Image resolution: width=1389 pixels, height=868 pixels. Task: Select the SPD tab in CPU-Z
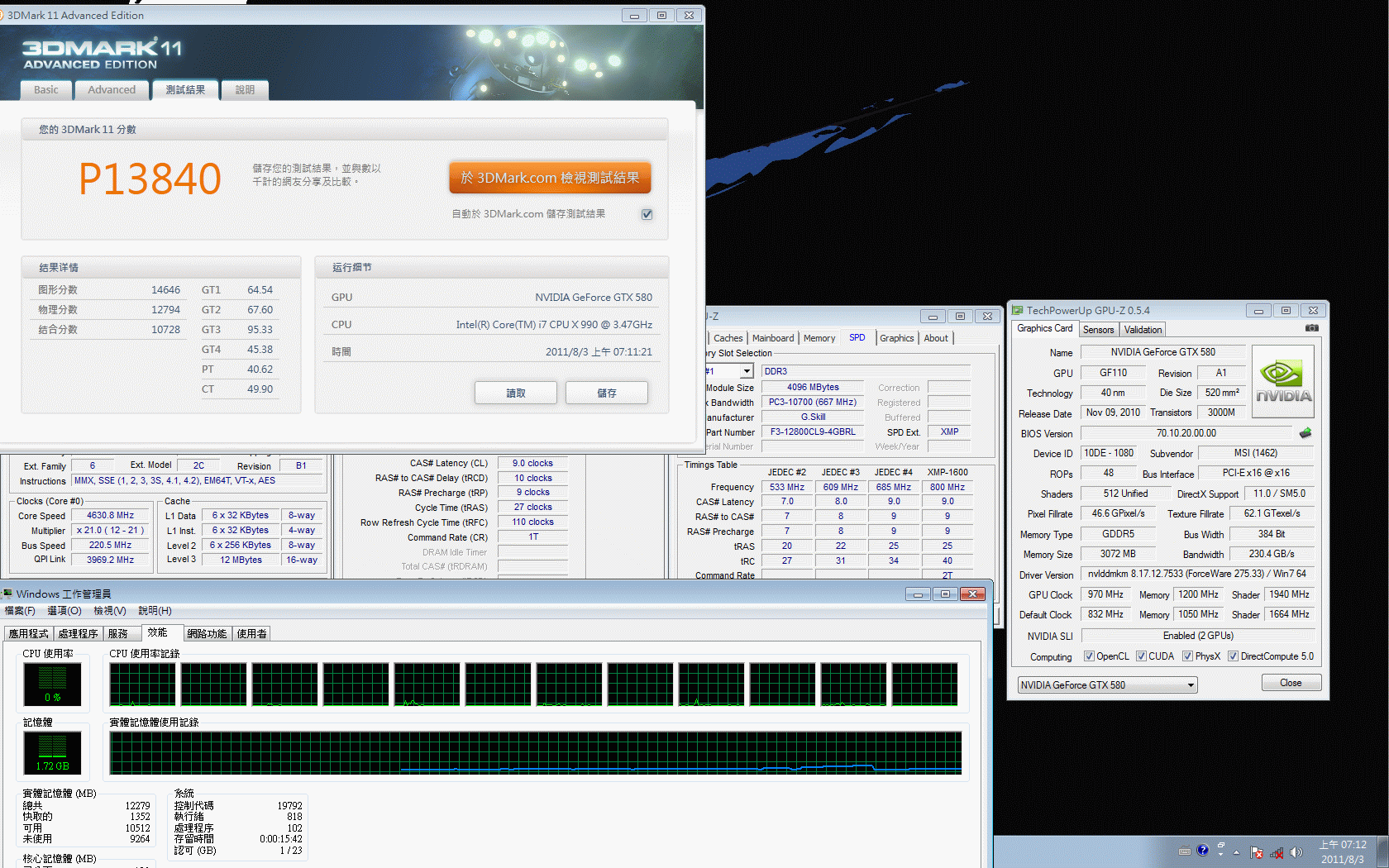[x=857, y=337]
